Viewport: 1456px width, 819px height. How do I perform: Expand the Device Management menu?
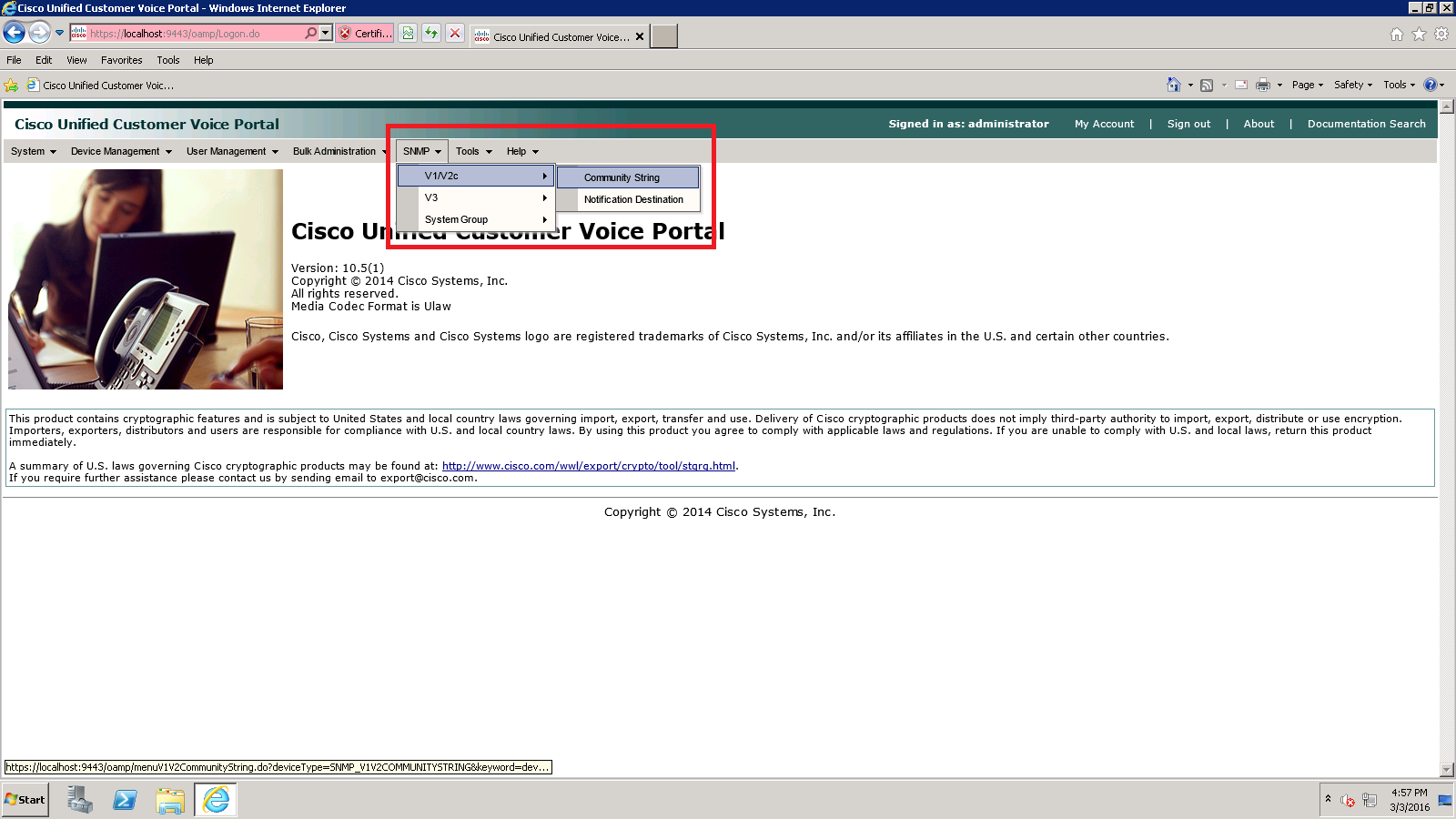pos(121,151)
